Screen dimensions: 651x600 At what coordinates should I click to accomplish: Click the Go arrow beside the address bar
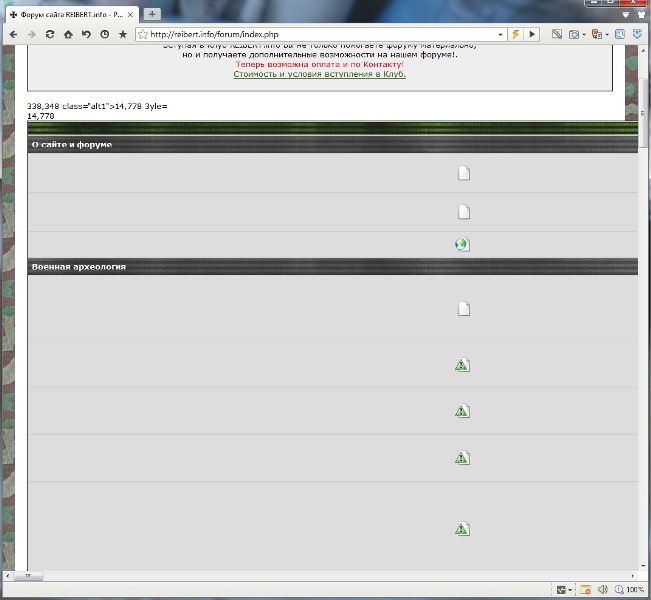coord(532,34)
